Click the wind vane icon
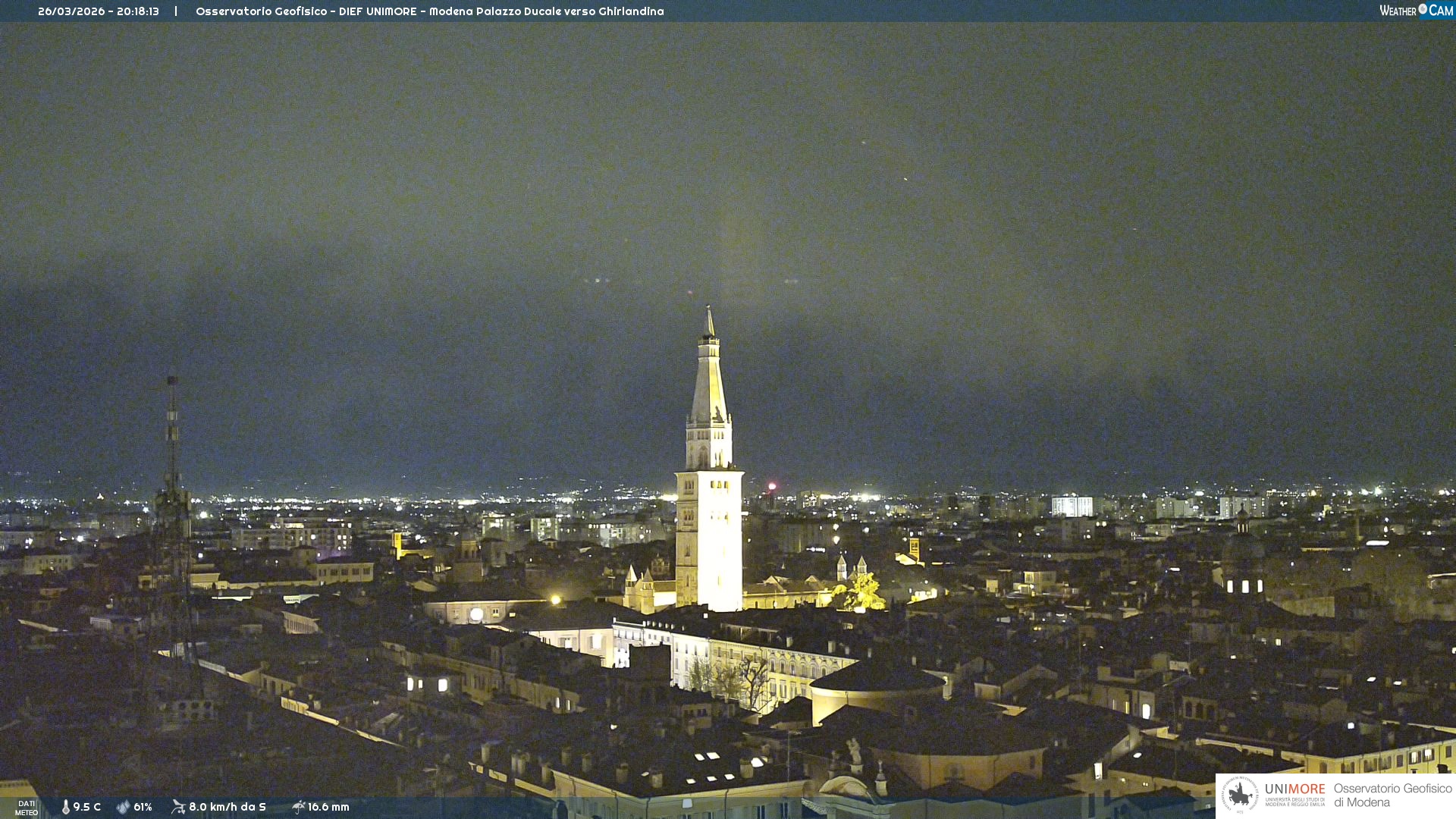1456x819 pixels. click(178, 807)
